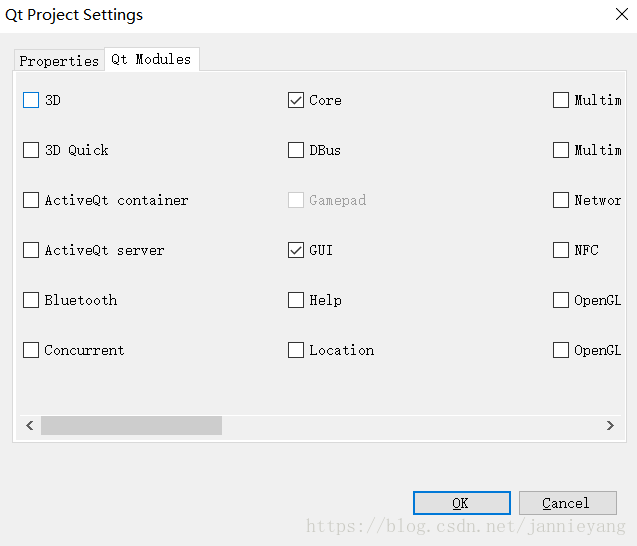Check the NFC module box
Viewport: 637px width, 546px height.
pyautogui.click(x=561, y=250)
